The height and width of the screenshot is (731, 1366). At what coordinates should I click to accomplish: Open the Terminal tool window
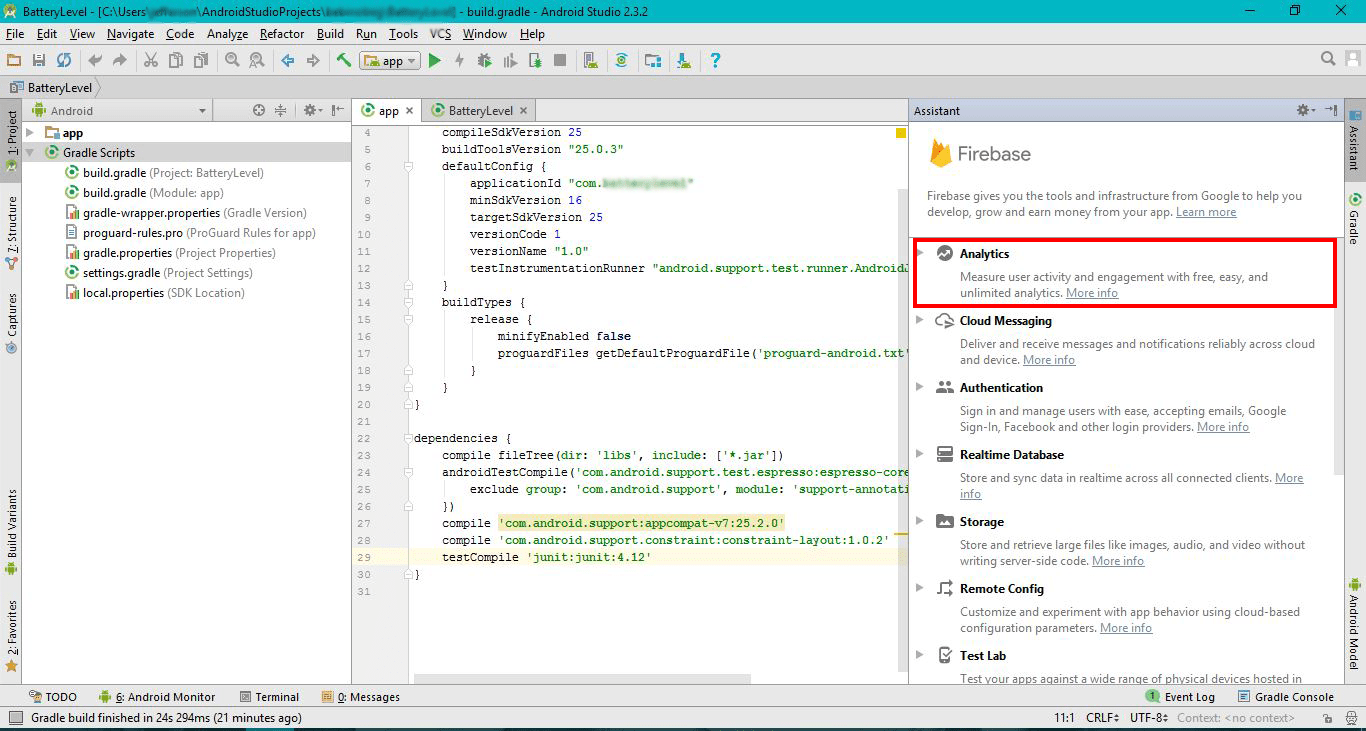click(x=270, y=697)
